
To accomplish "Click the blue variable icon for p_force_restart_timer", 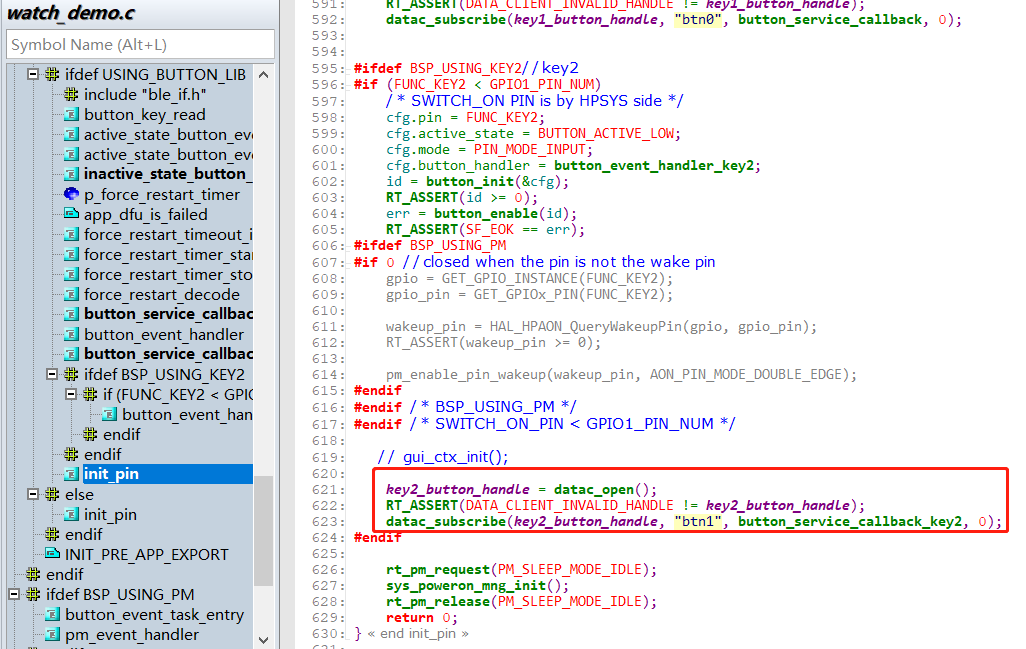I will click(71, 194).
